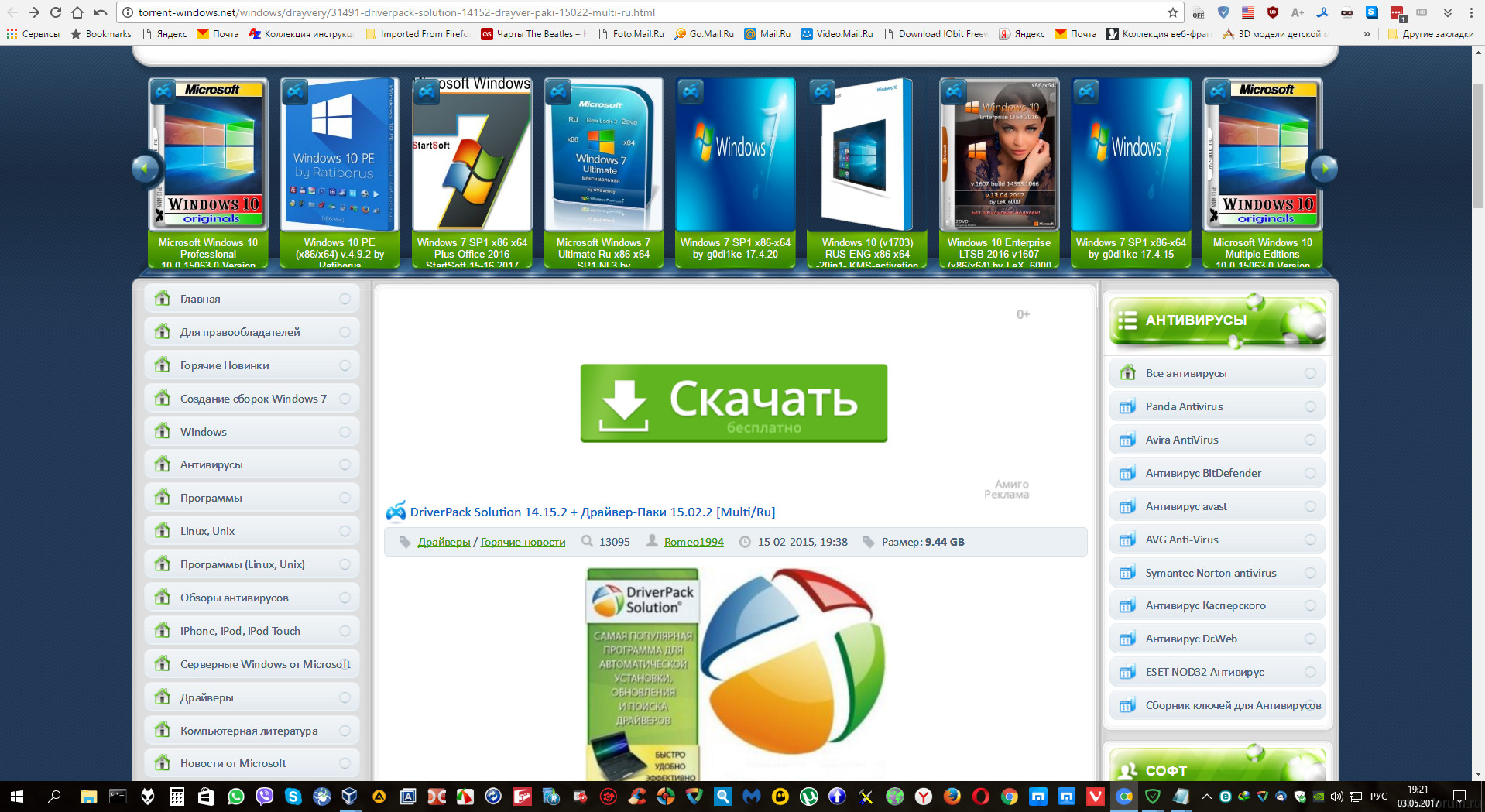The image size is (1485, 812).
Task: Open Для правообладателей menu item
Action: pyautogui.click(x=252, y=332)
